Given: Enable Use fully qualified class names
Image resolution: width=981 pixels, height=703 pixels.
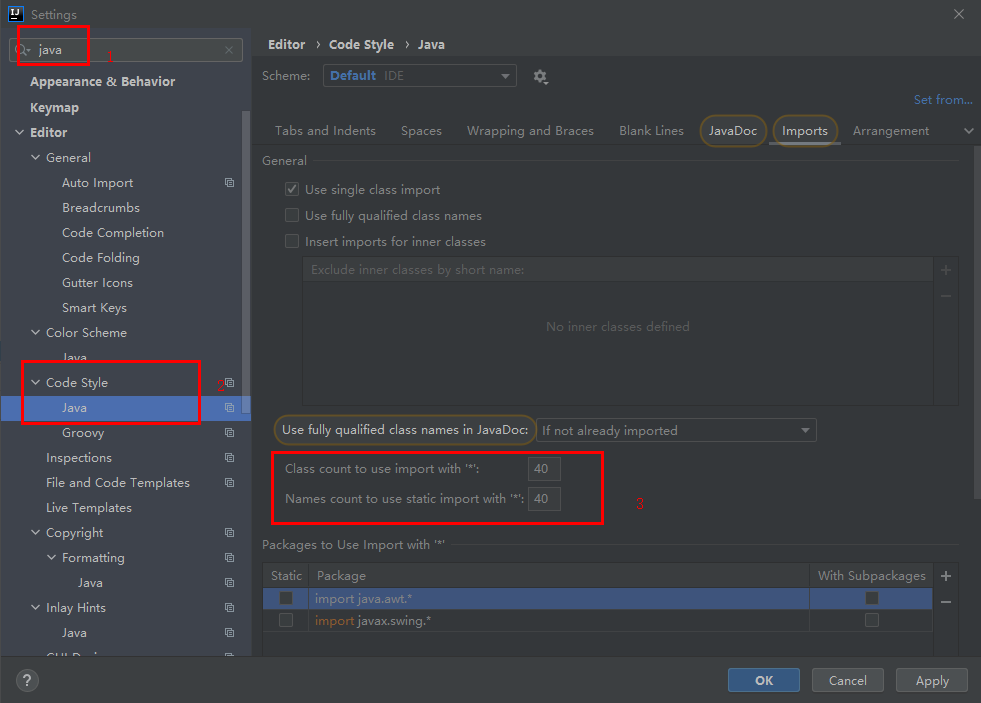Looking at the screenshot, I should (x=292, y=215).
